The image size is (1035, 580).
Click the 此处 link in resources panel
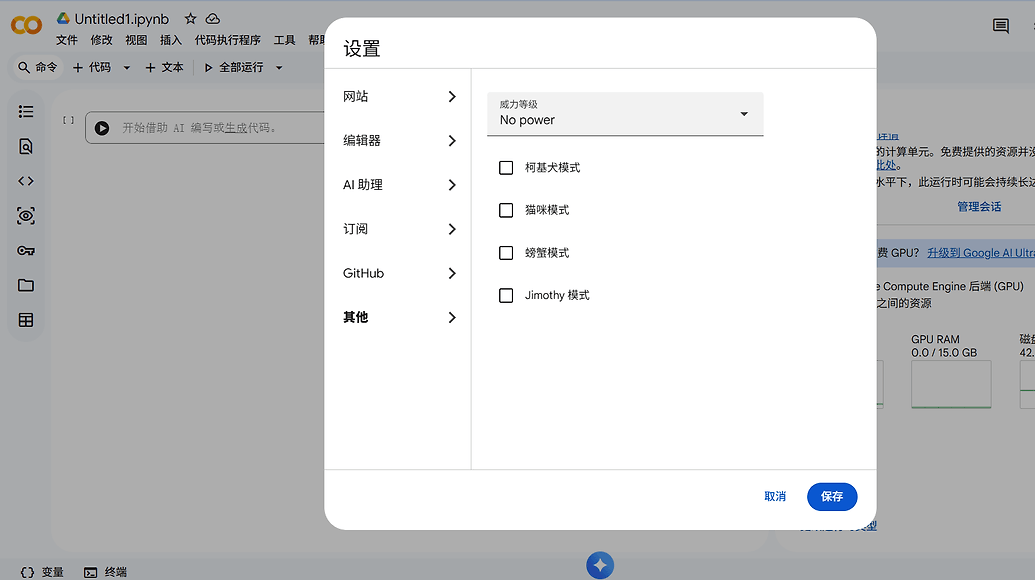point(886,165)
